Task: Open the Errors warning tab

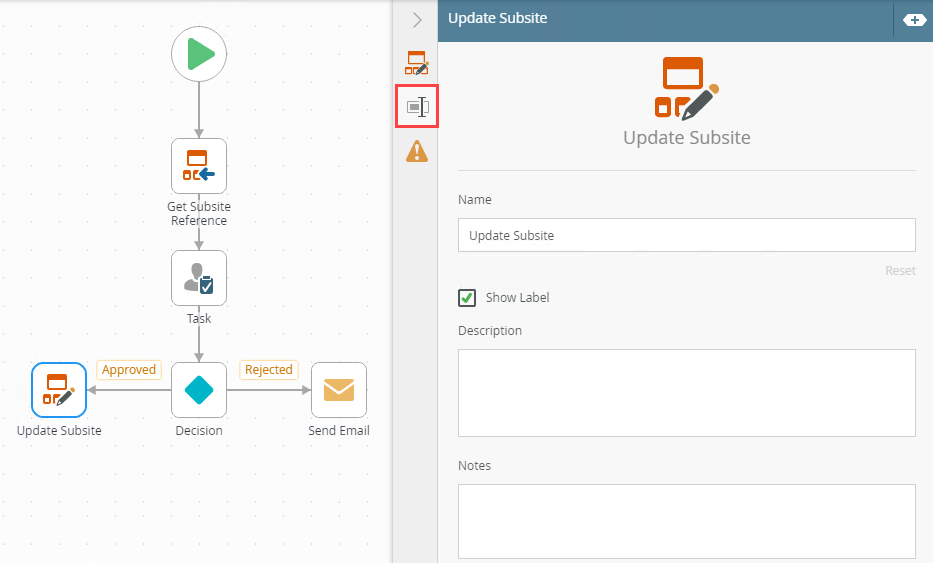Action: click(417, 151)
